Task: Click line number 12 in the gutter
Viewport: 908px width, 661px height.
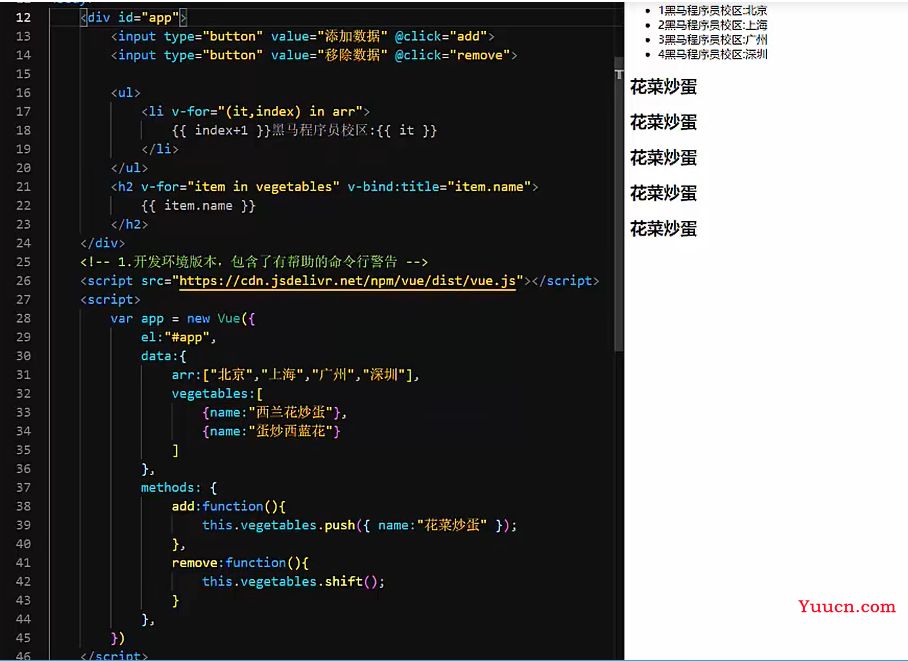Action: (x=23, y=17)
